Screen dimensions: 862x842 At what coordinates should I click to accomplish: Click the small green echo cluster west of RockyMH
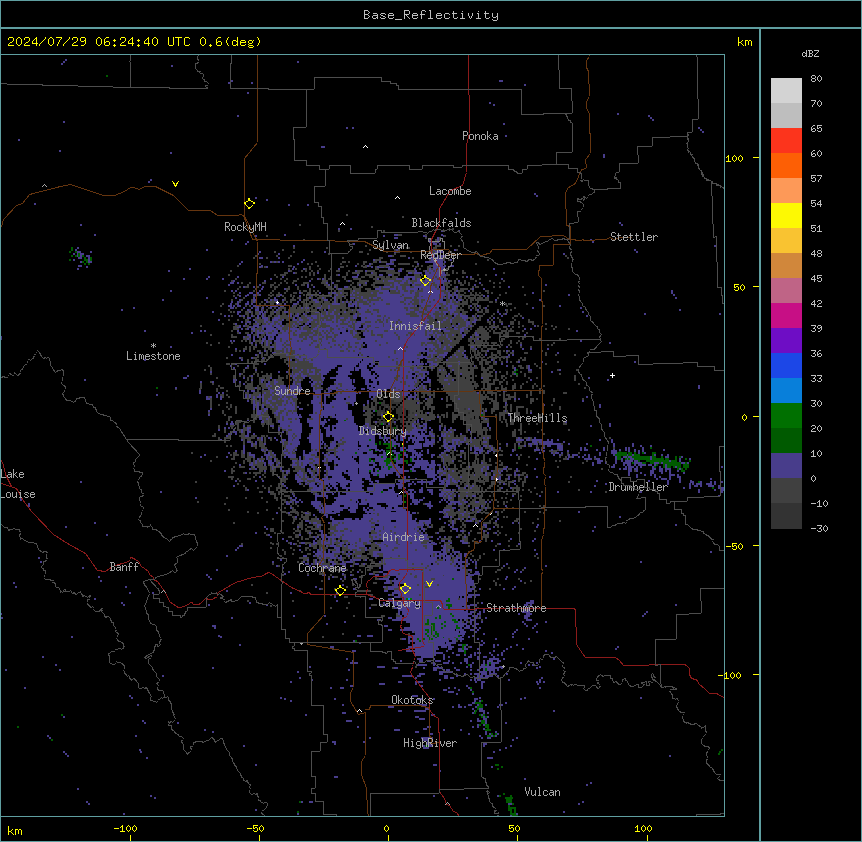point(80,256)
